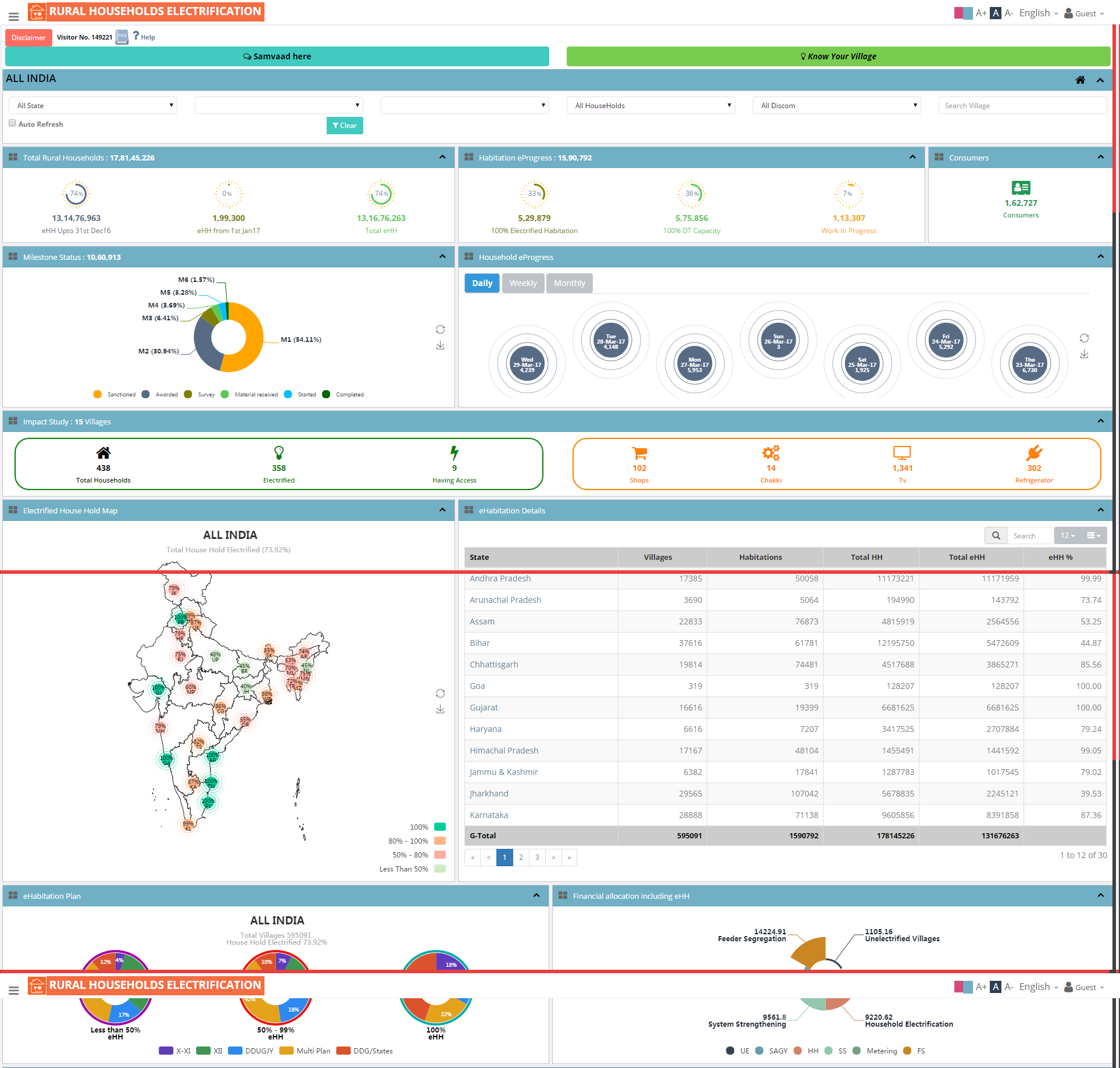Viewport: 1120px width, 1068px height.
Task: Click the Refrigerator plug icon
Action: [x=1034, y=453]
